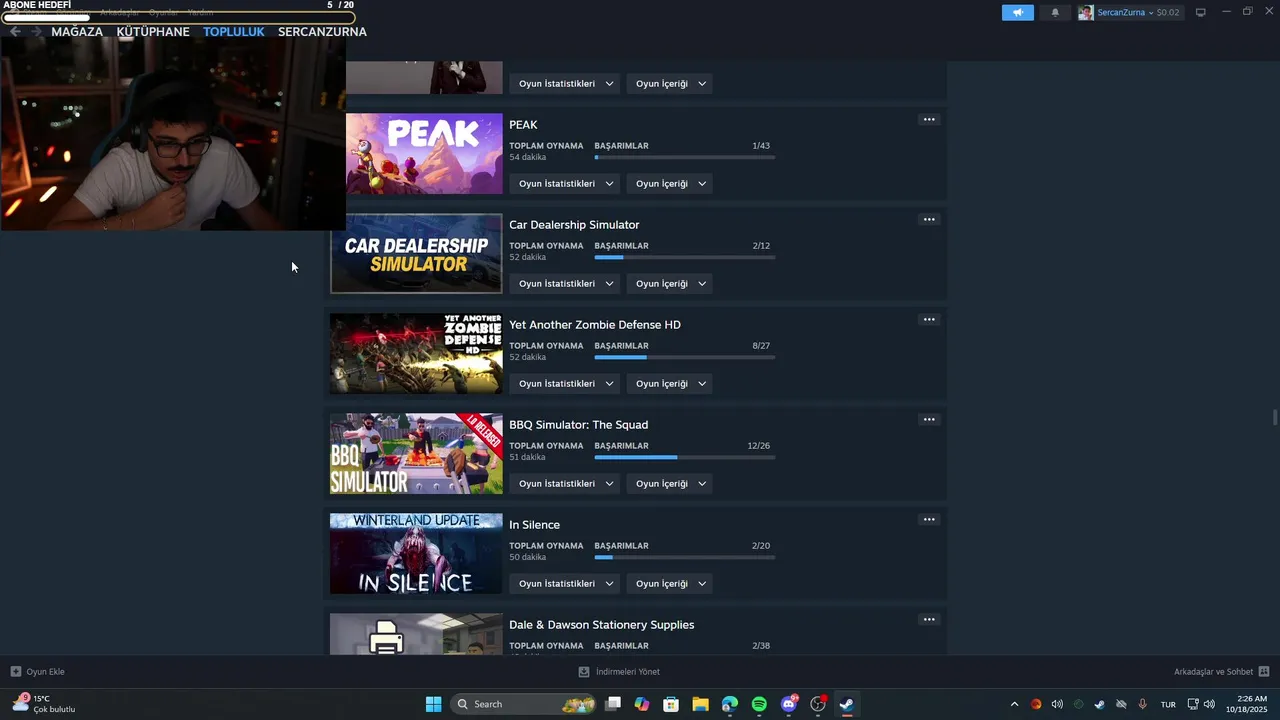The width and height of the screenshot is (1280, 720).
Task: Open the notifications bell
Action: [1055, 13]
